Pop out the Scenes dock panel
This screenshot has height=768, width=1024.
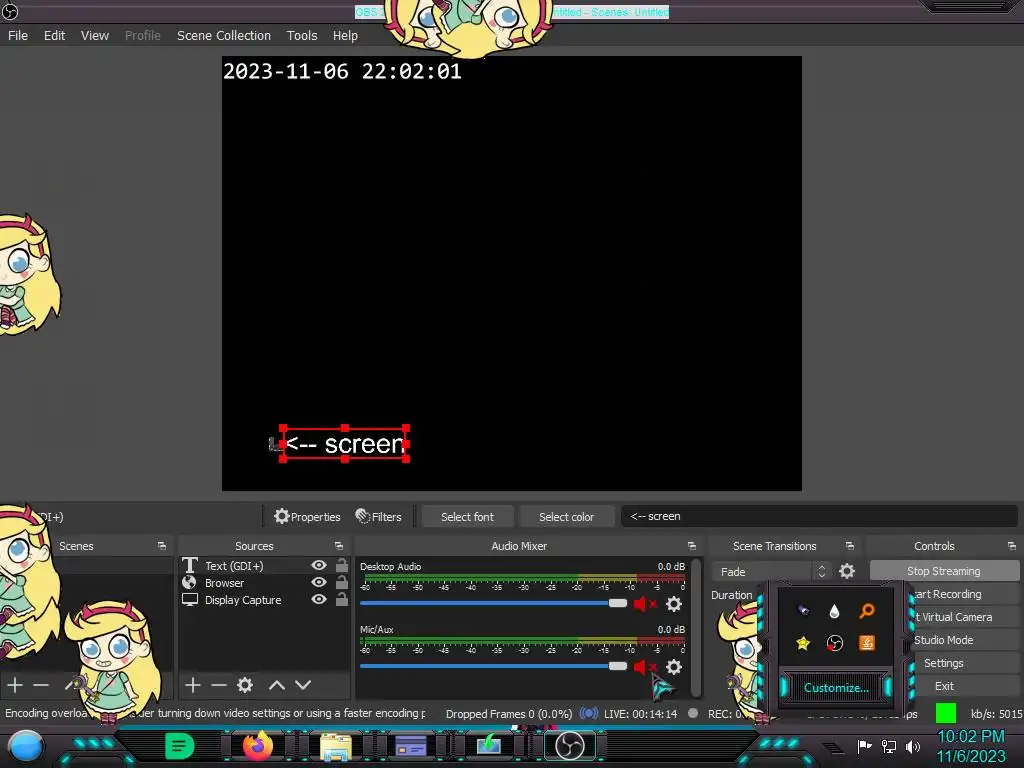tap(162, 546)
